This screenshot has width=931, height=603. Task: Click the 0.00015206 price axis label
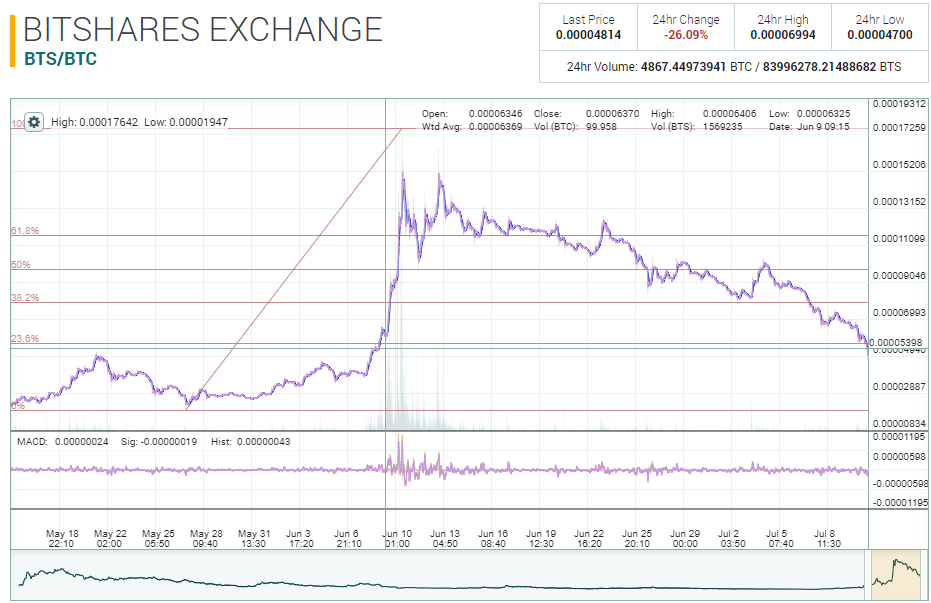pyautogui.click(x=899, y=164)
